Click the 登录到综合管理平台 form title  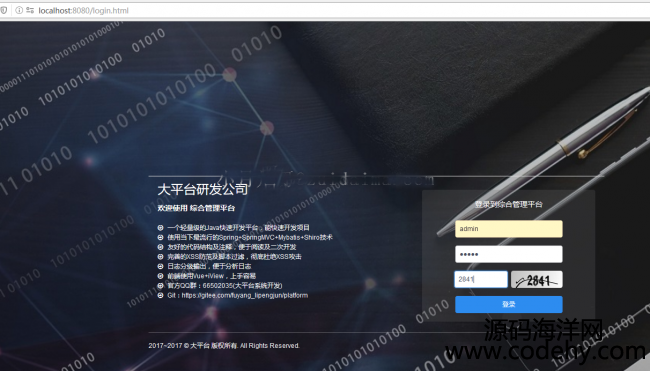click(509, 204)
